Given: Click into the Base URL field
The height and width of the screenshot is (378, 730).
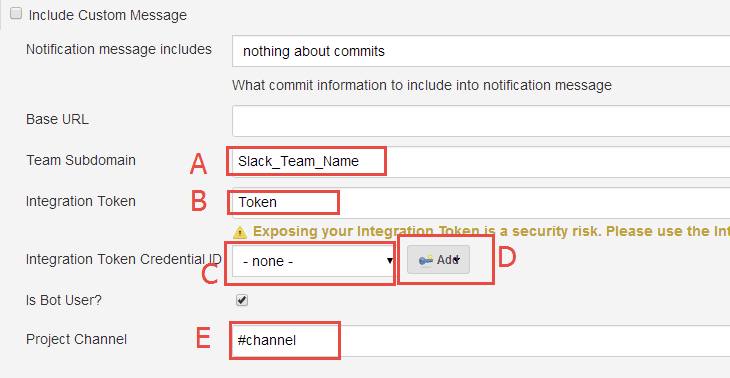Looking at the screenshot, I should 481,121.
